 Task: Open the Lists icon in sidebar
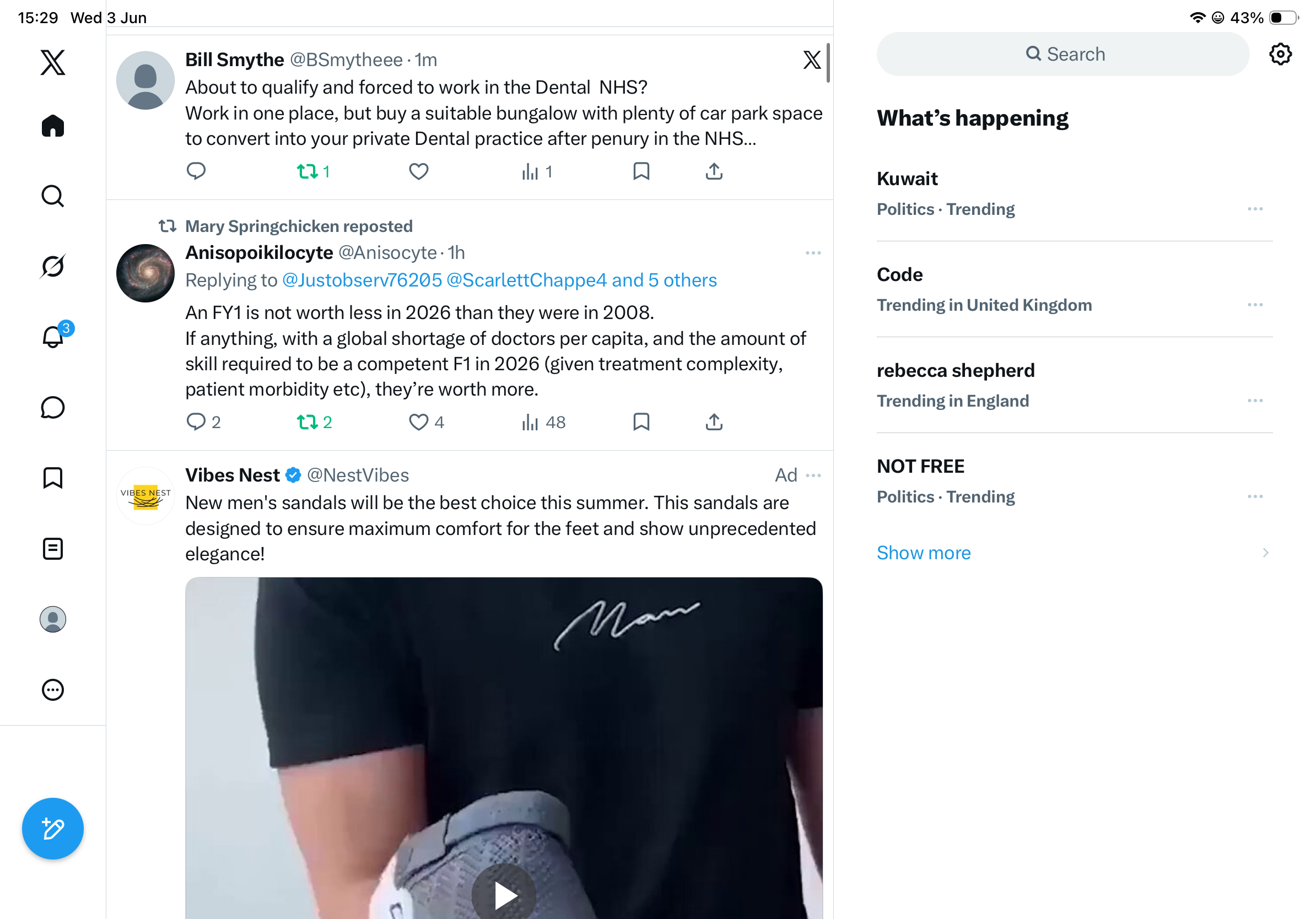coord(53,549)
